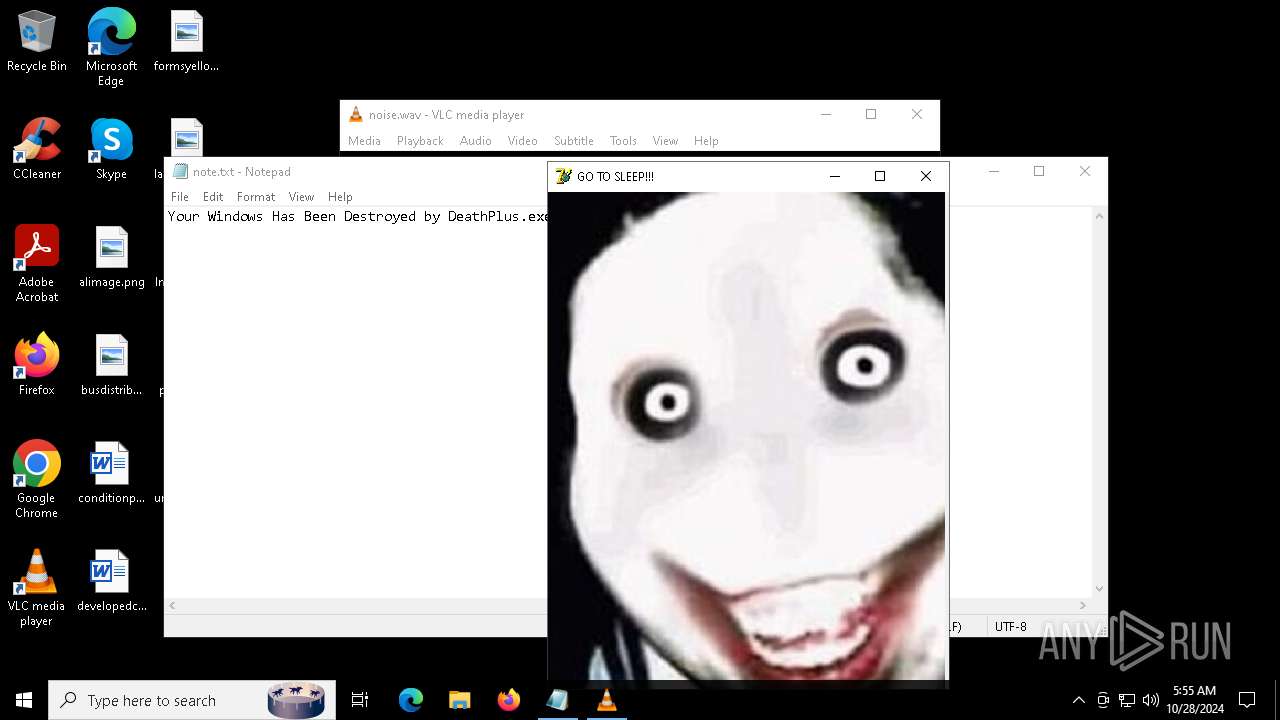Open the Microsoft Edge desktop shortcut
Viewport: 1280px width, 720px height.
tap(111, 48)
